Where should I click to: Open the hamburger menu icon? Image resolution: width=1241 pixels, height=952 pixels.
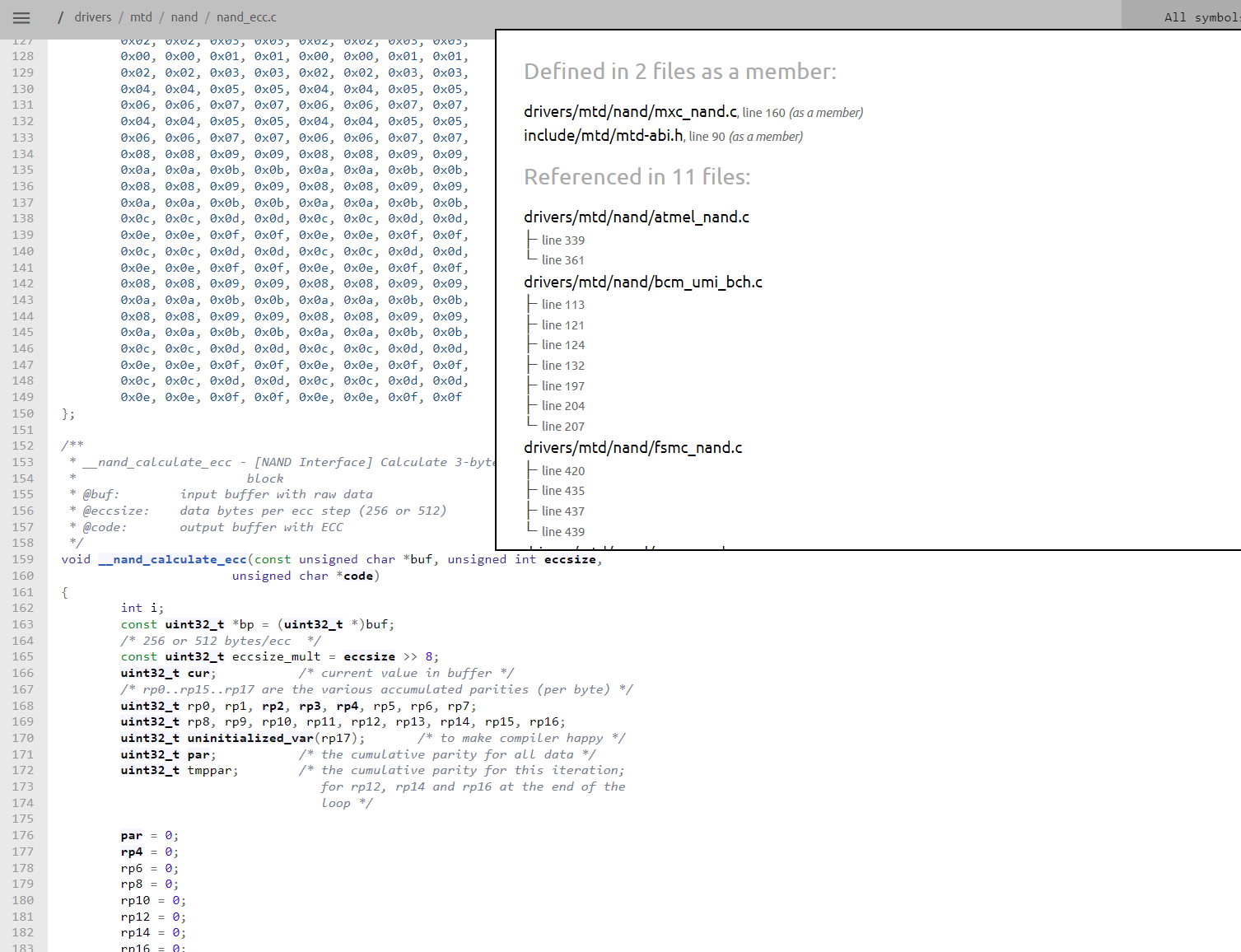pos(21,17)
